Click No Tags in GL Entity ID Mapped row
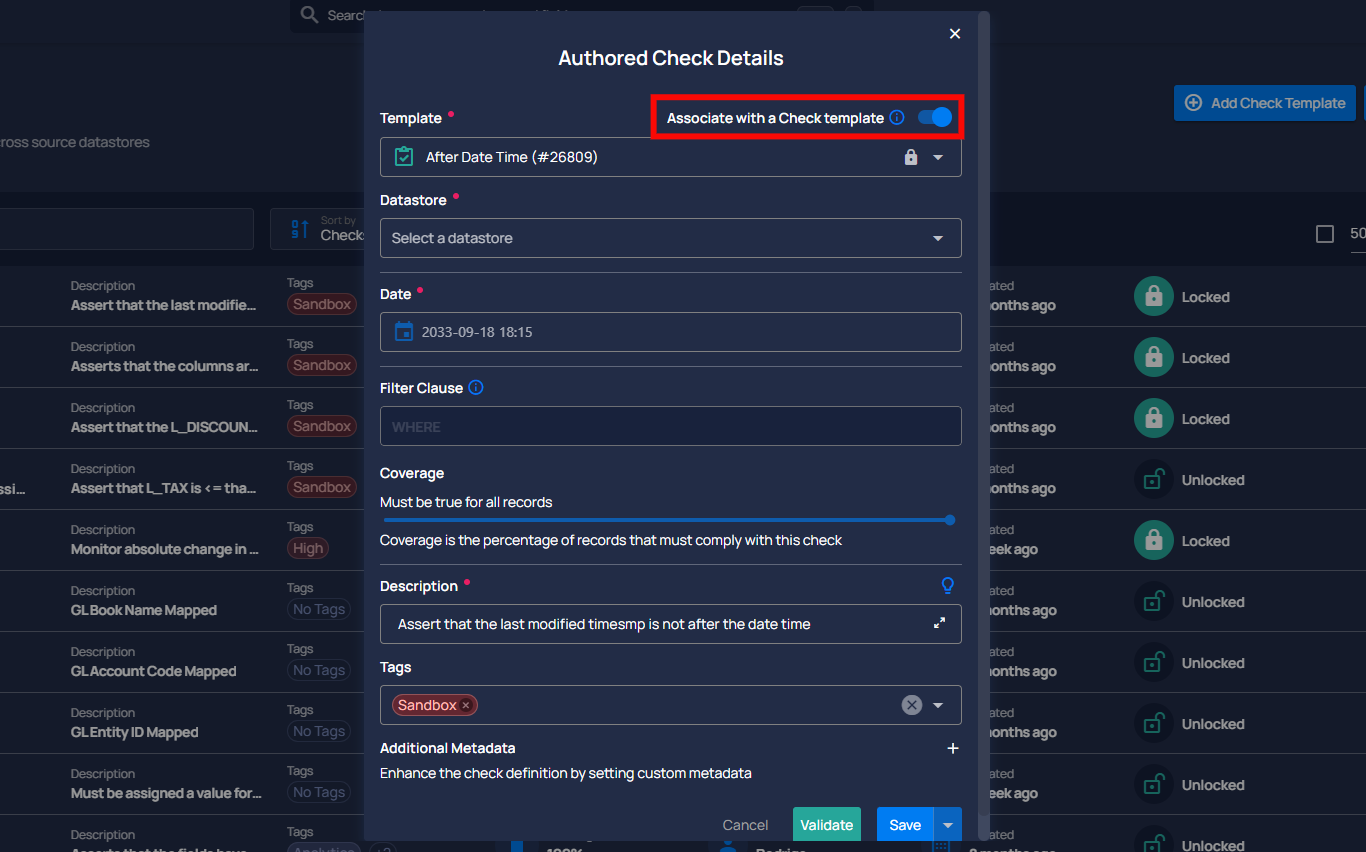This screenshot has width=1366, height=852. 318,731
